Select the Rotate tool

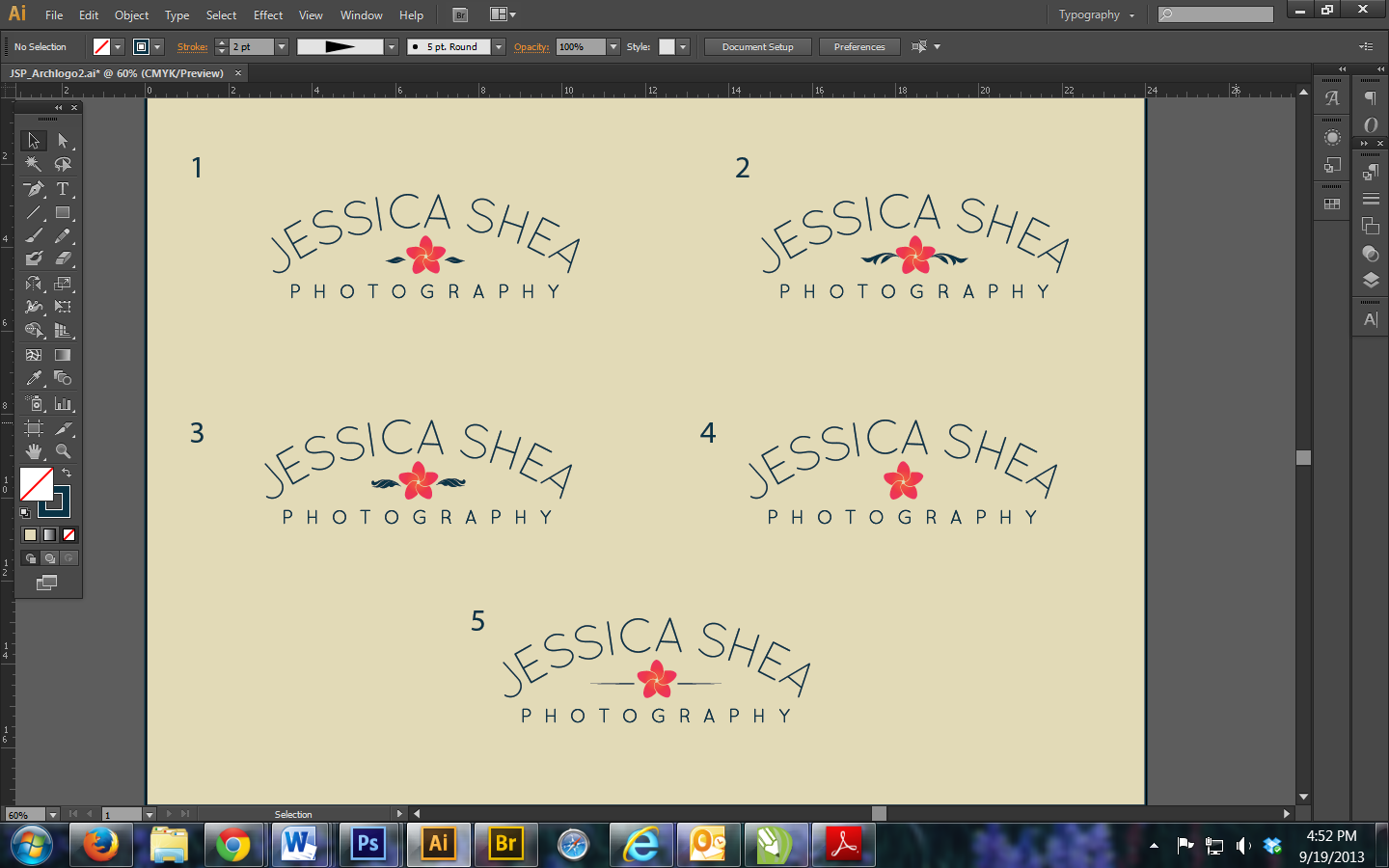coord(34,284)
